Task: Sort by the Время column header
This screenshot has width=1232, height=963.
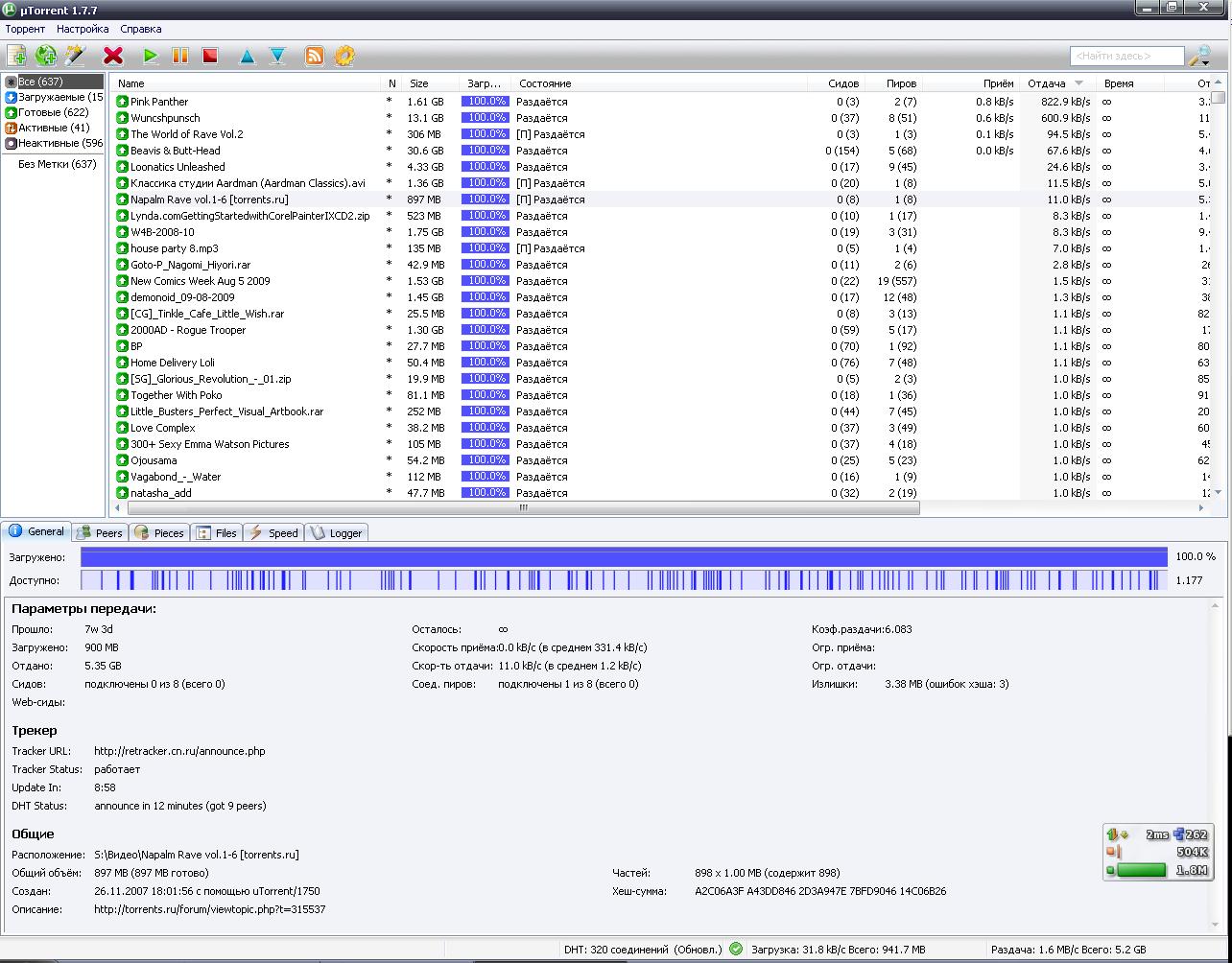Action: [1129, 83]
